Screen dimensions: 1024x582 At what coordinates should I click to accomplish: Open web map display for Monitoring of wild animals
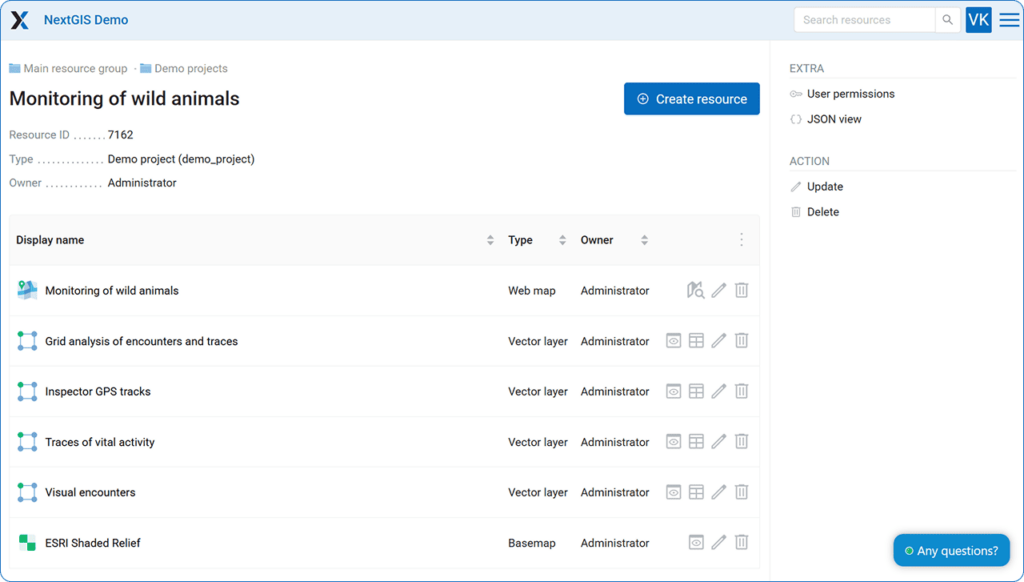pyautogui.click(x=696, y=290)
